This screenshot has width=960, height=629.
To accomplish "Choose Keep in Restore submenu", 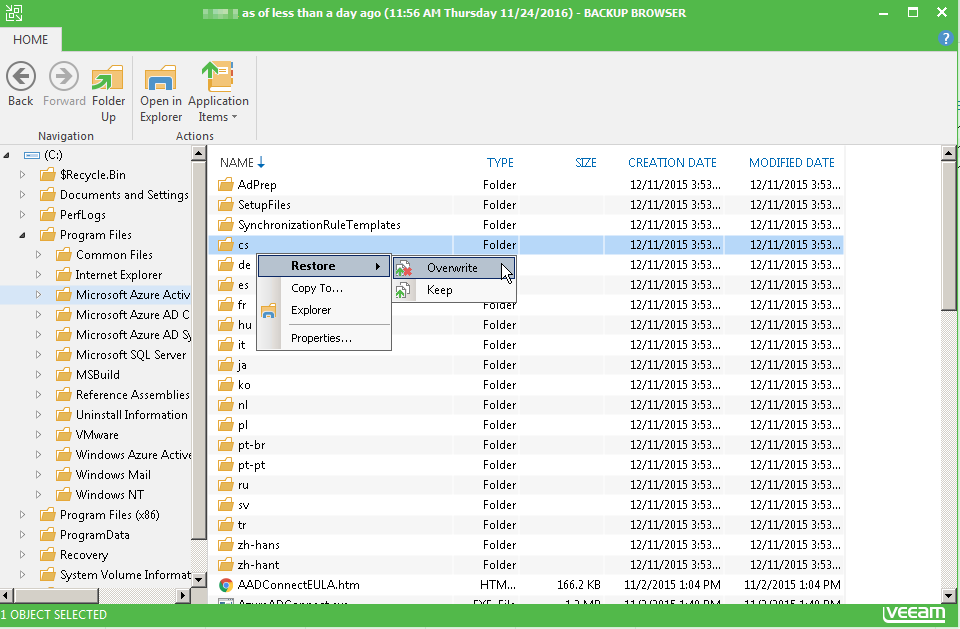I will click(x=454, y=290).
